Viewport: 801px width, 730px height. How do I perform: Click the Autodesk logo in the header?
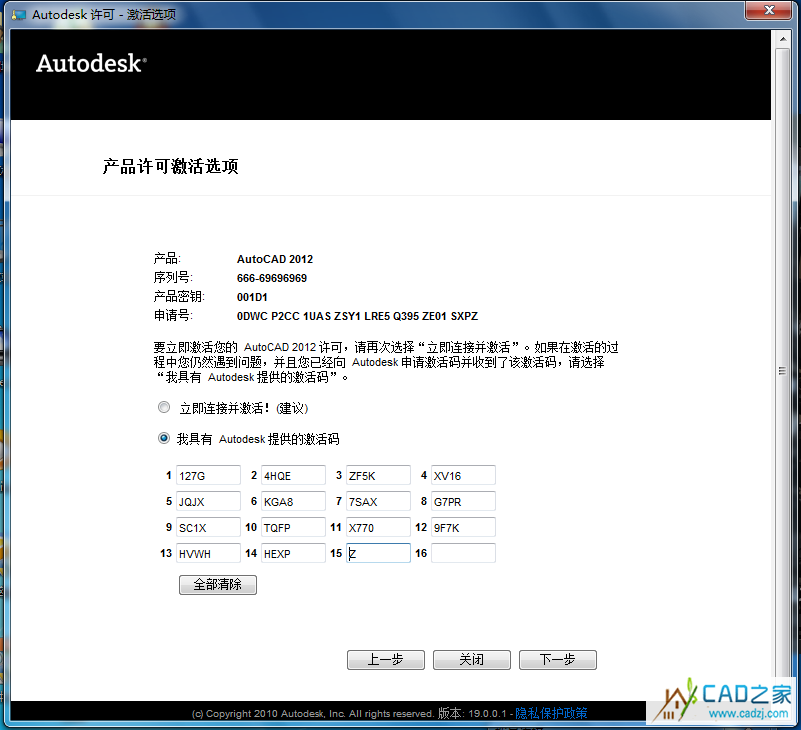91,63
